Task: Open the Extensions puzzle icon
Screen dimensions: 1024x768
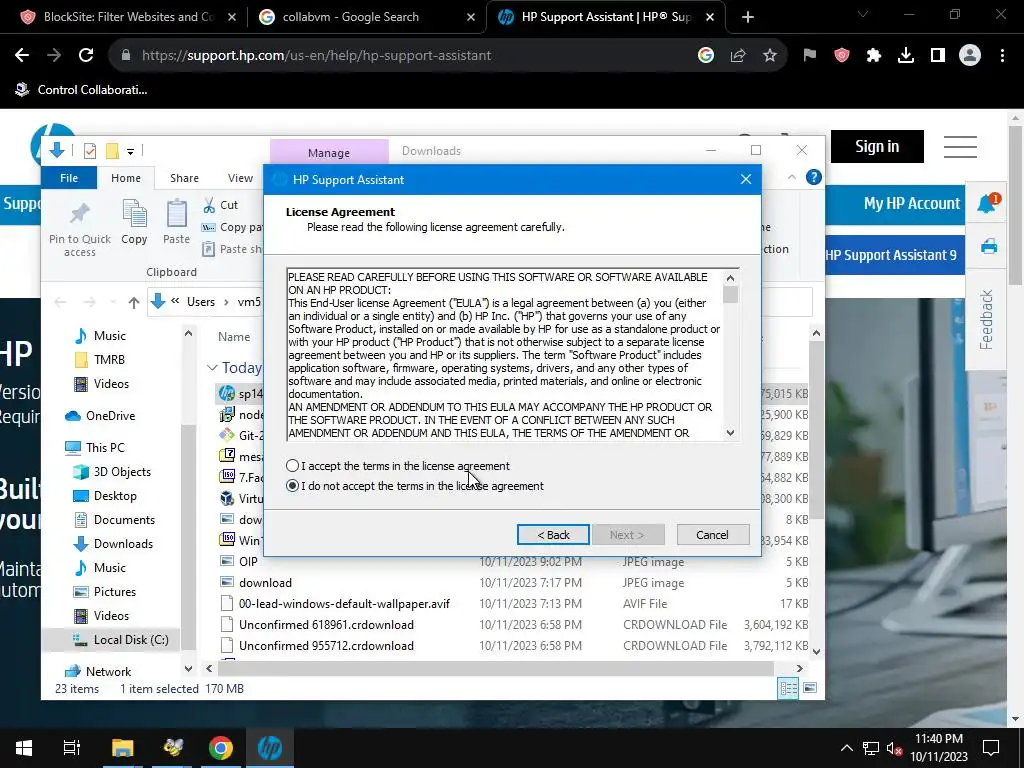Action: [874, 56]
